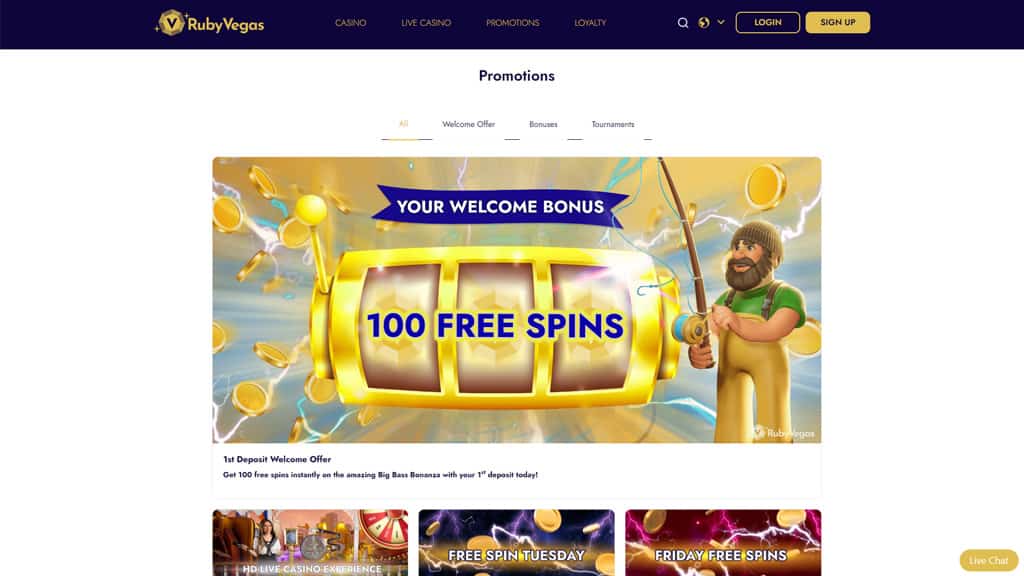Open the Loyalty menu item
The width and height of the screenshot is (1024, 576).
click(590, 23)
